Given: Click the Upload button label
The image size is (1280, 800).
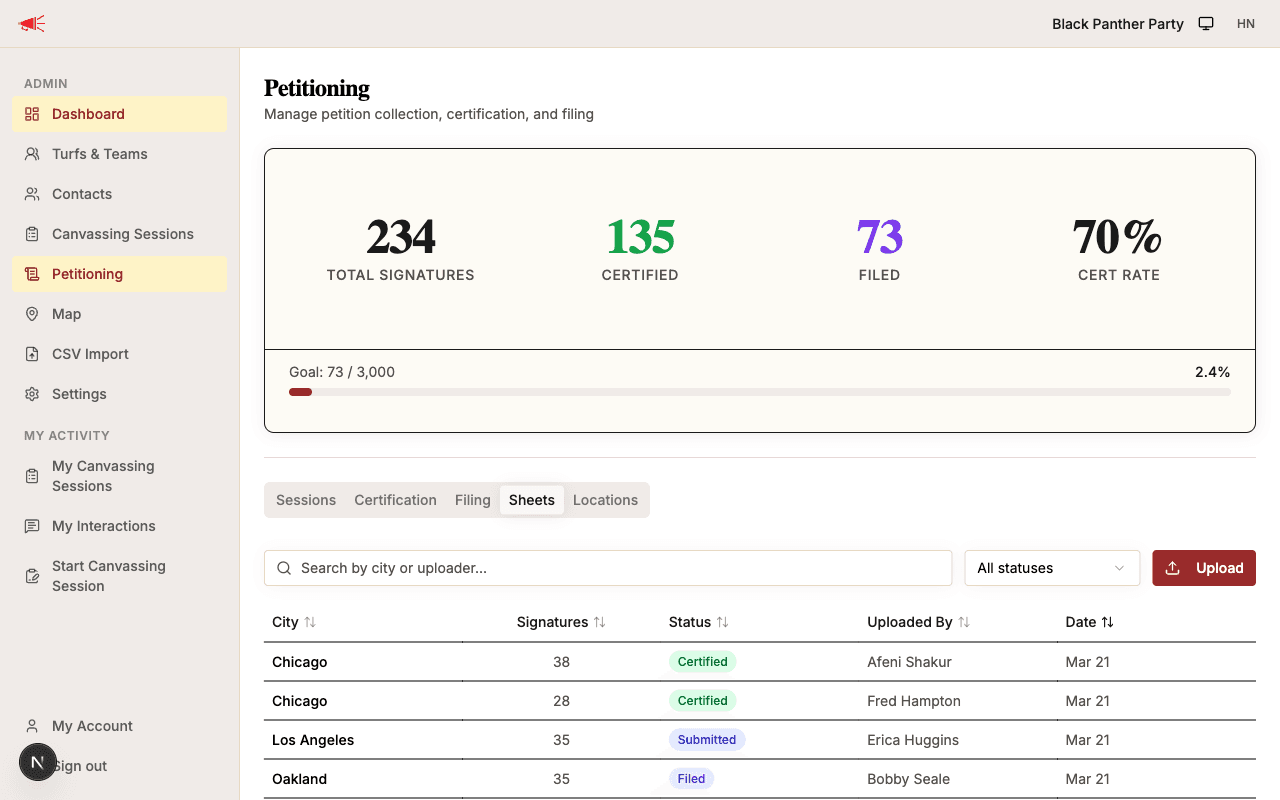Looking at the screenshot, I should pos(1220,568).
